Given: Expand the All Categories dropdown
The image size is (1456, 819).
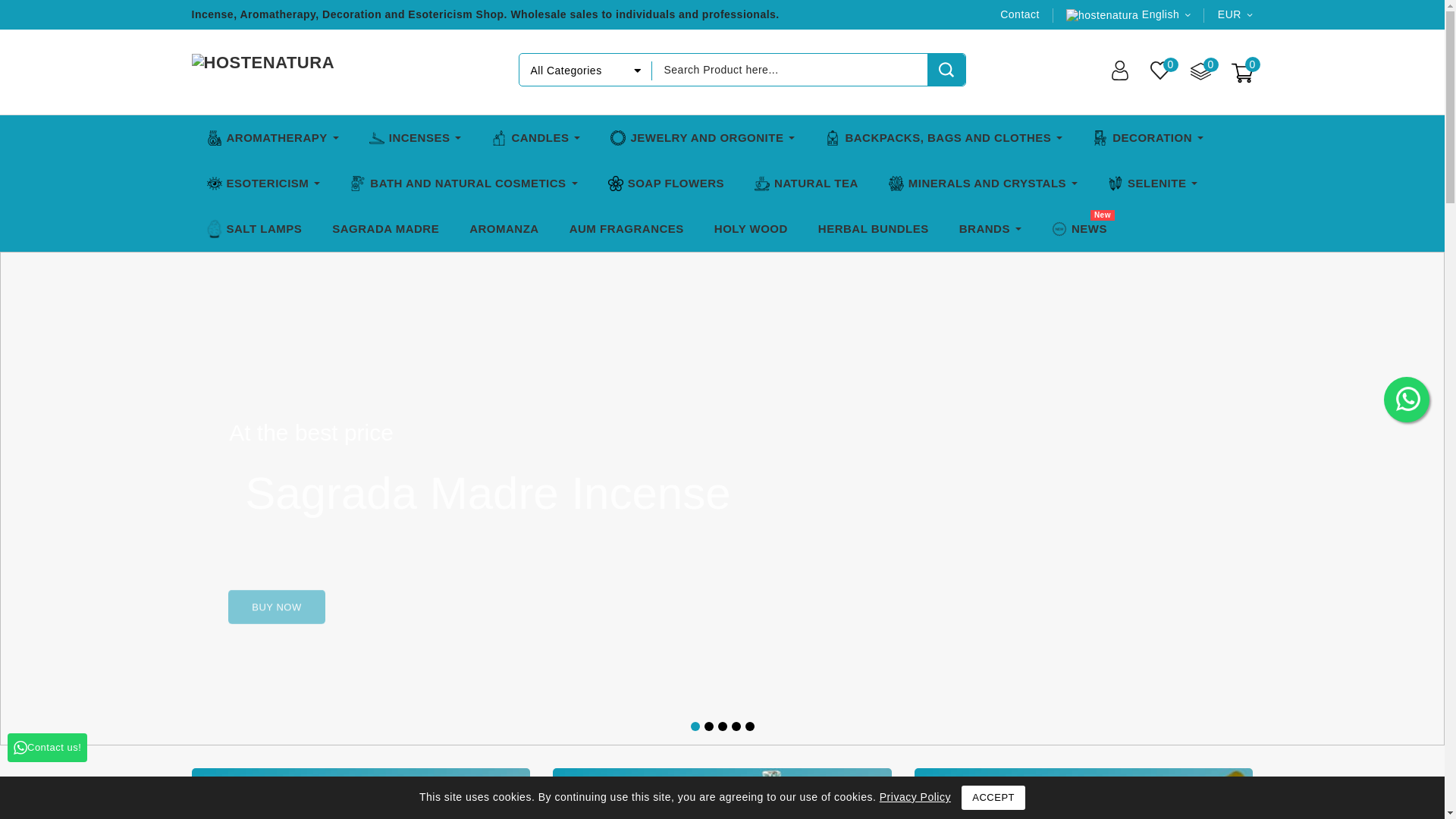Looking at the screenshot, I should tap(585, 71).
